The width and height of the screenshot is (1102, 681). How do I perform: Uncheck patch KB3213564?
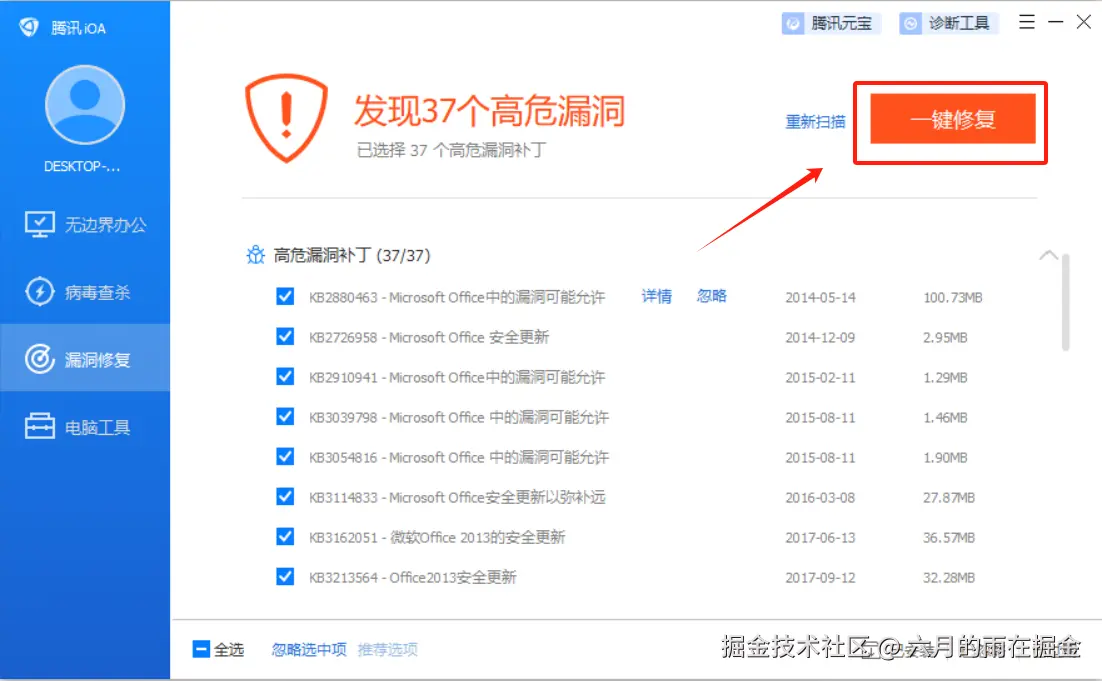[285, 577]
